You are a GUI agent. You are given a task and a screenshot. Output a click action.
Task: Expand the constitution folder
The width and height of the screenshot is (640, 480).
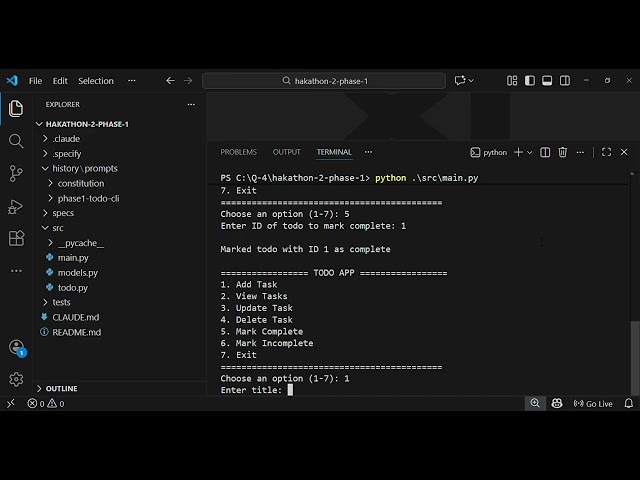click(x=76, y=184)
